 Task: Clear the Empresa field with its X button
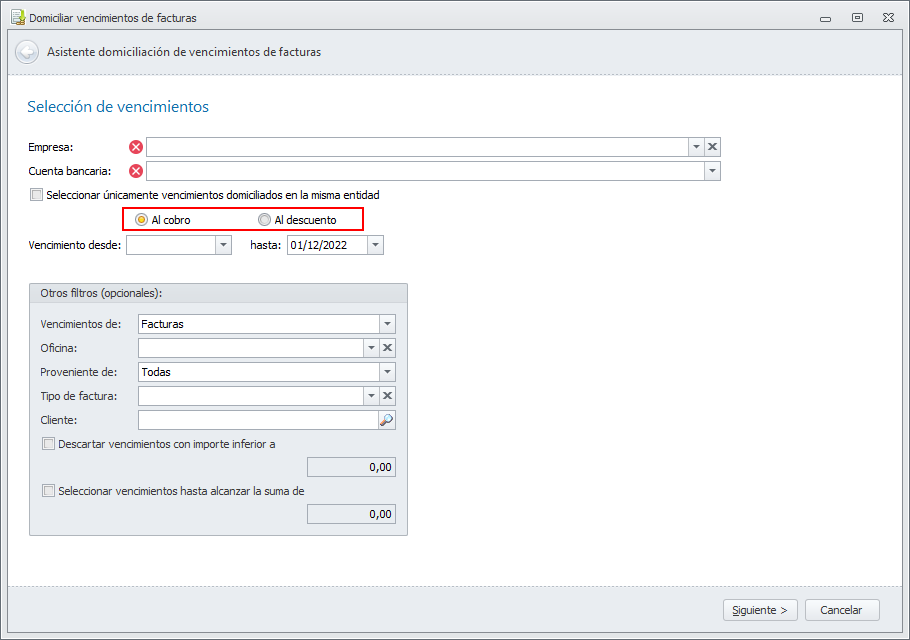point(713,147)
